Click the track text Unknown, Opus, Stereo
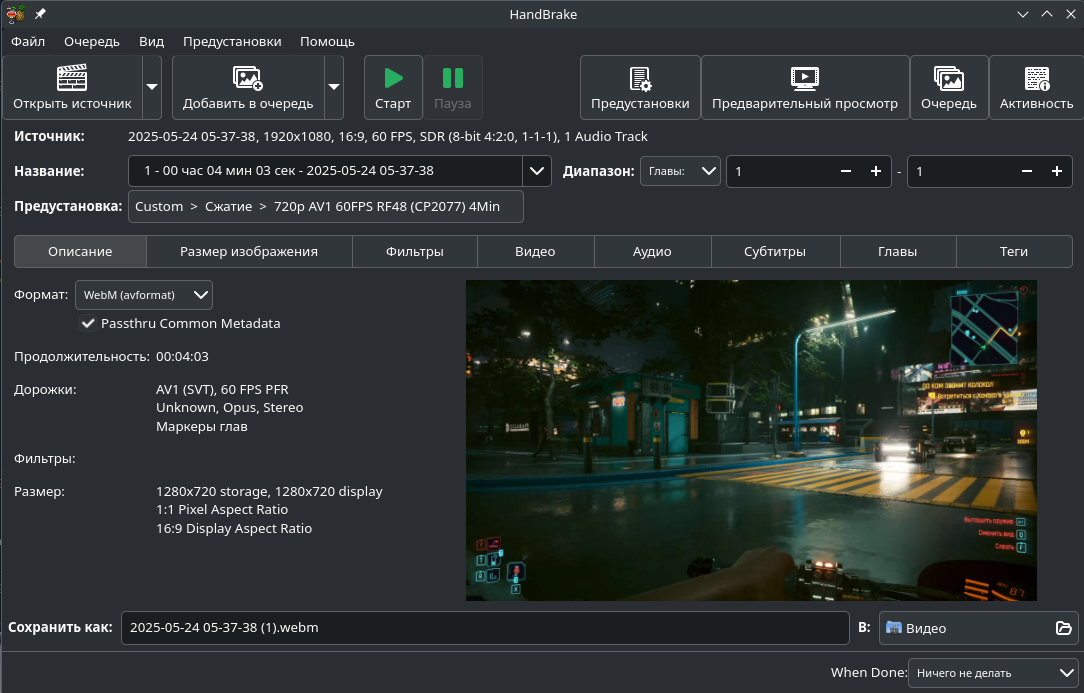This screenshot has height=693, width=1084. (230, 408)
